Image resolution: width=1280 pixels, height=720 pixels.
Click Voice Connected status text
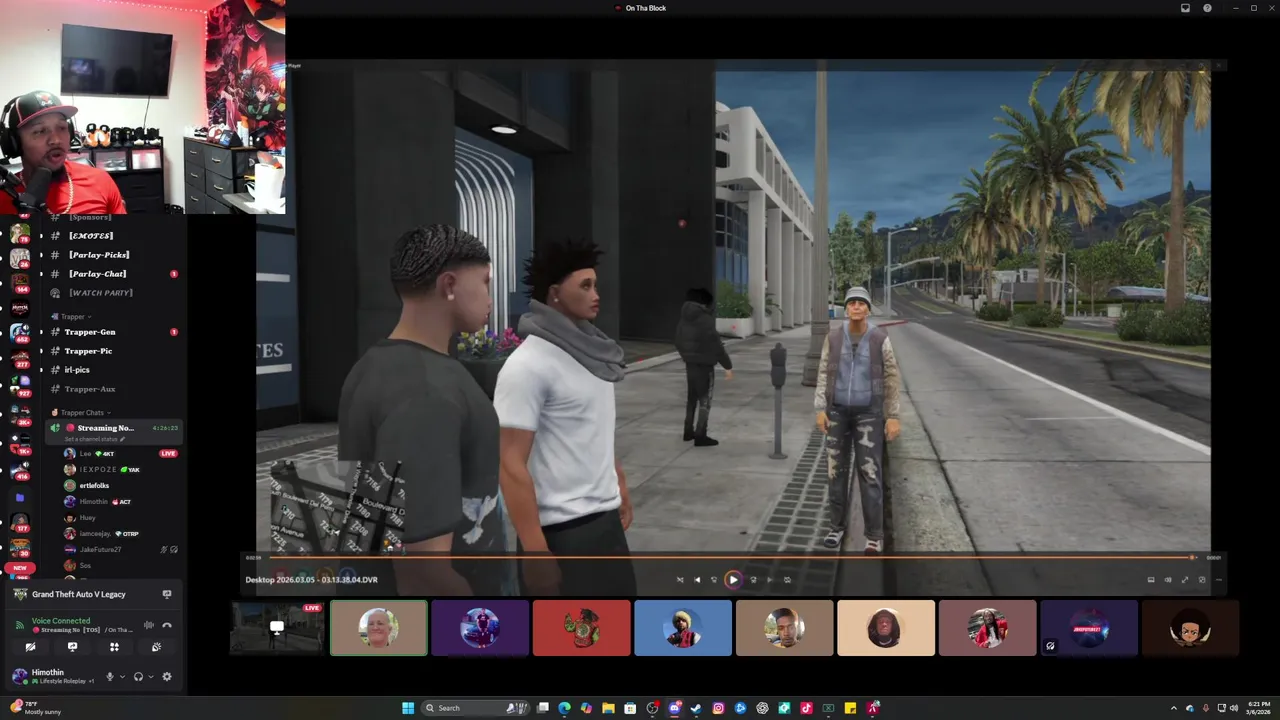(61, 621)
